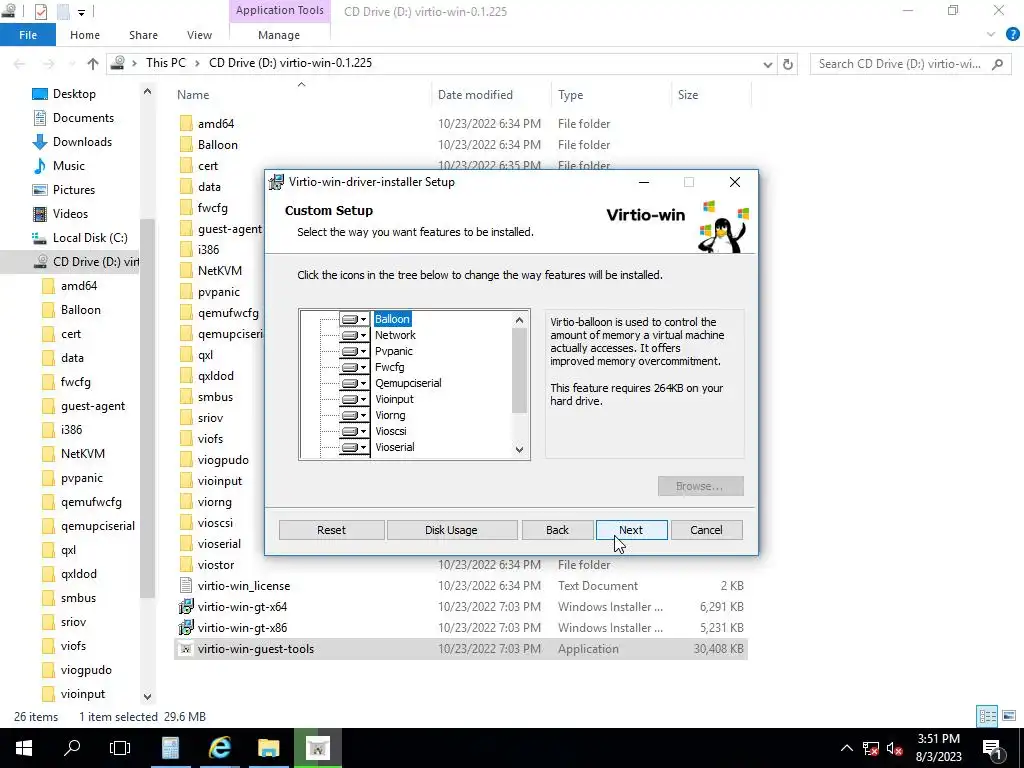Select amd64 folder in file list
Screen dimensions: 1024x768
point(216,123)
